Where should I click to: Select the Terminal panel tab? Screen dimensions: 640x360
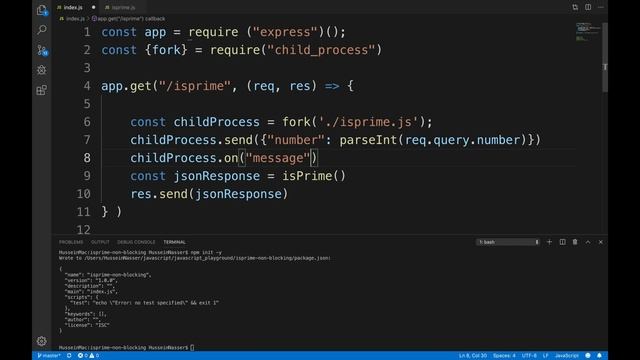point(174,242)
